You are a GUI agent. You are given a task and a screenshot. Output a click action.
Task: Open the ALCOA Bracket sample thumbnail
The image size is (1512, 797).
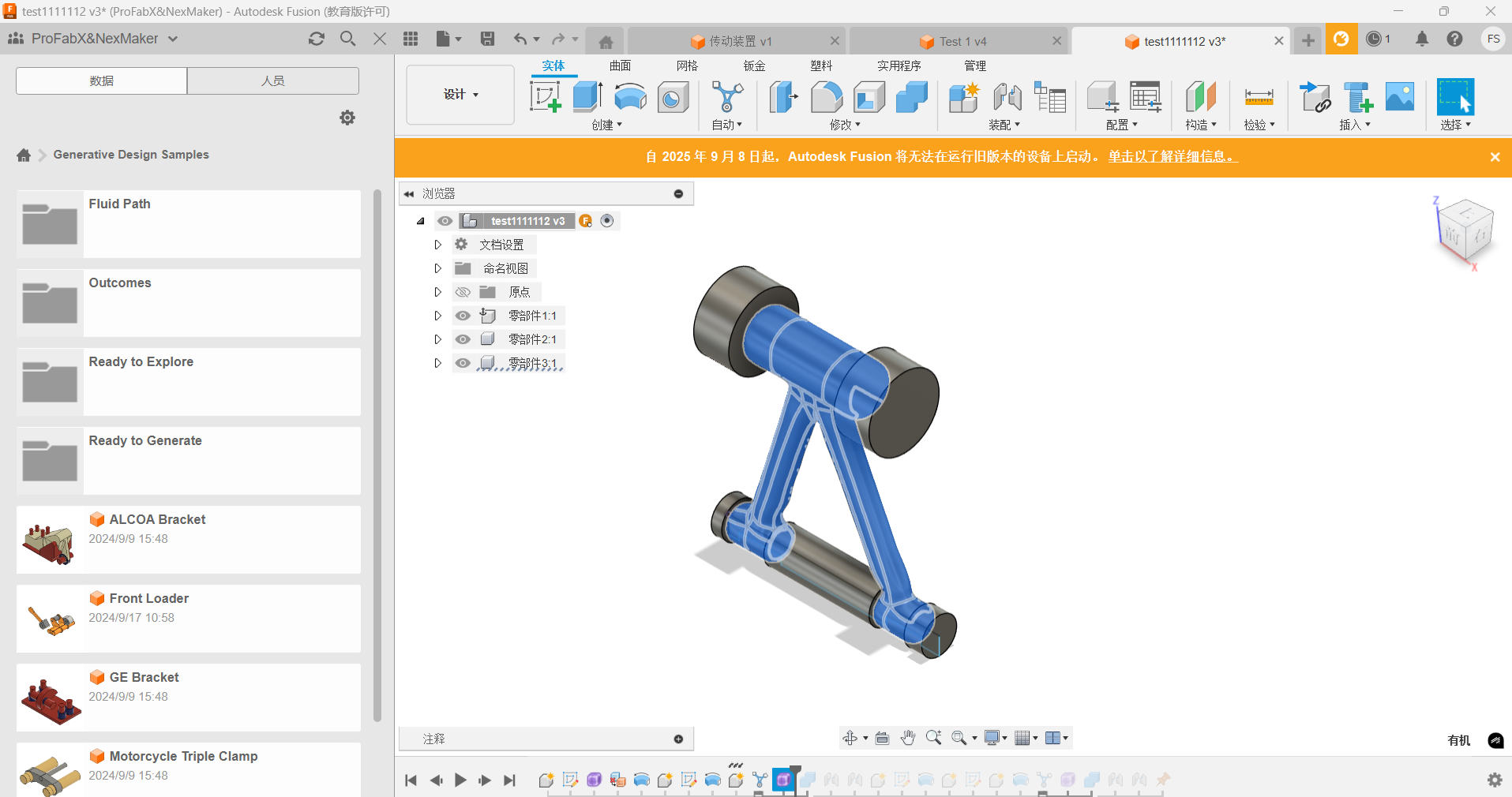click(x=50, y=540)
